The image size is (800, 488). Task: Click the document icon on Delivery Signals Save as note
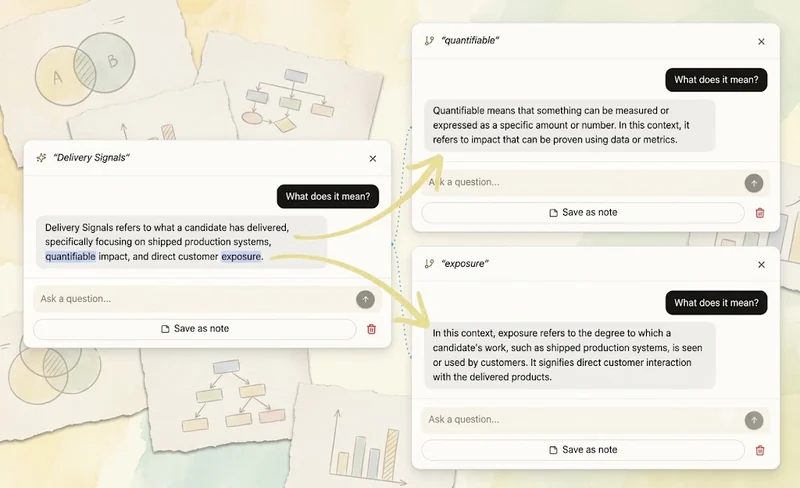tap(165, 329)
